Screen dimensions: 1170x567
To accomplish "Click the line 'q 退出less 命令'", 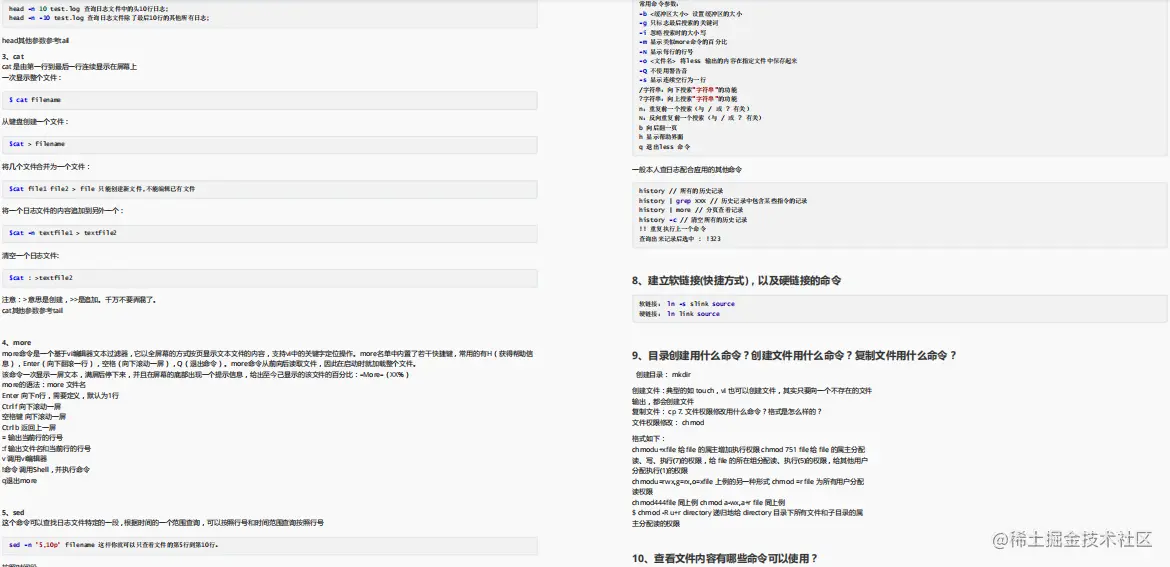I will 665,147.
